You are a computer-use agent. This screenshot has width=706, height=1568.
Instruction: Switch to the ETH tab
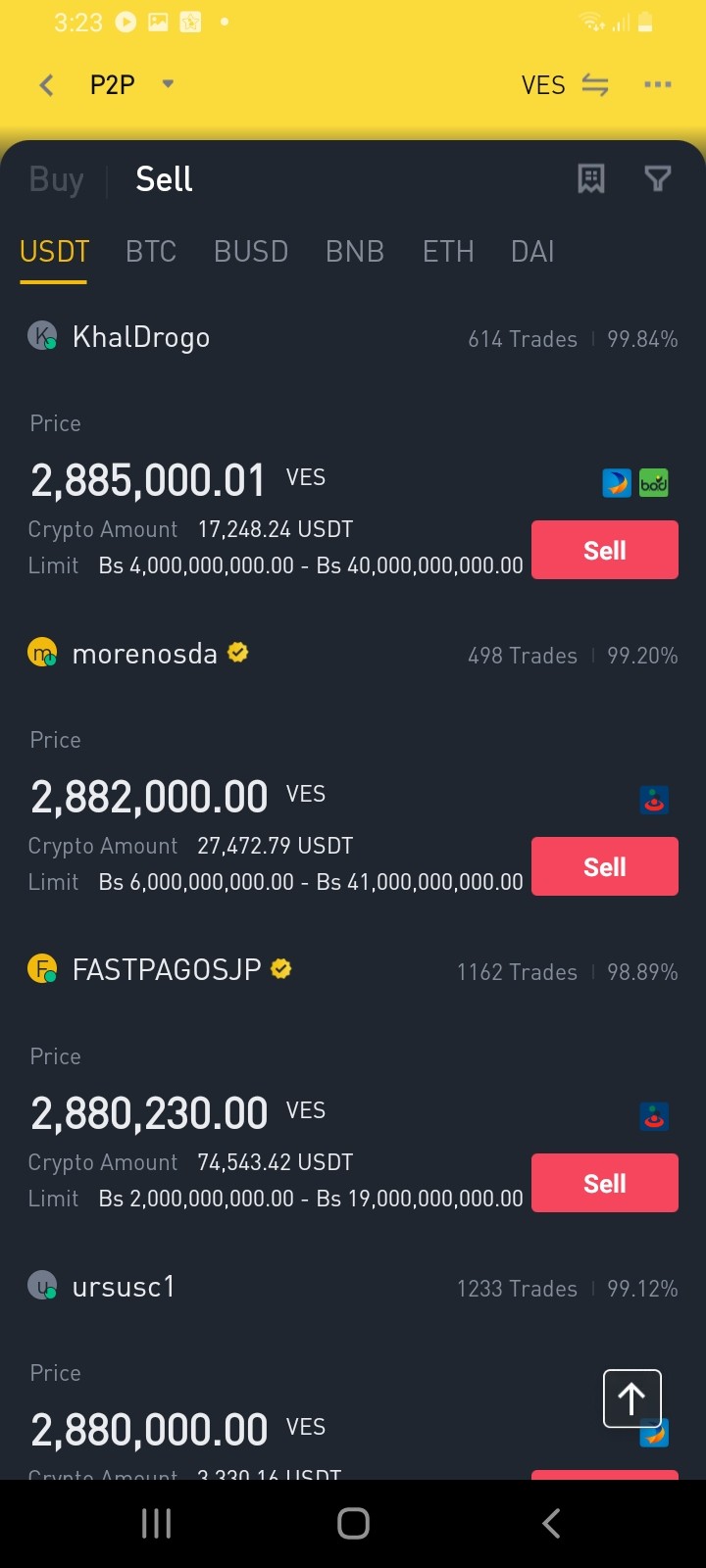click(448, 252)
